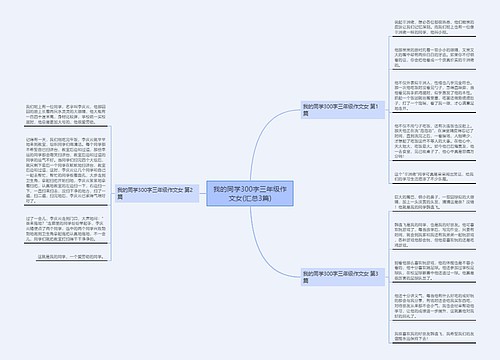Select the 篇2 branch node

157,193
